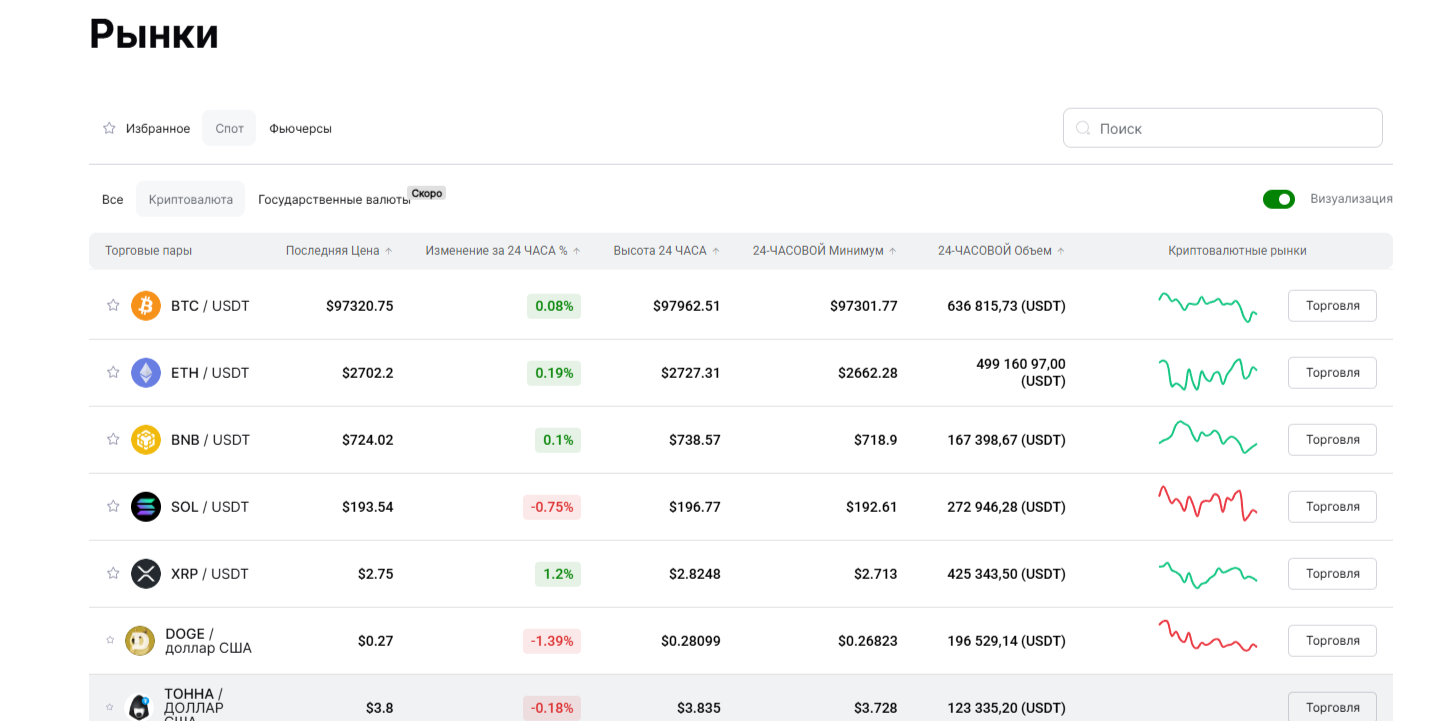Click the 1.2% change badge

[x=558, y=573]
